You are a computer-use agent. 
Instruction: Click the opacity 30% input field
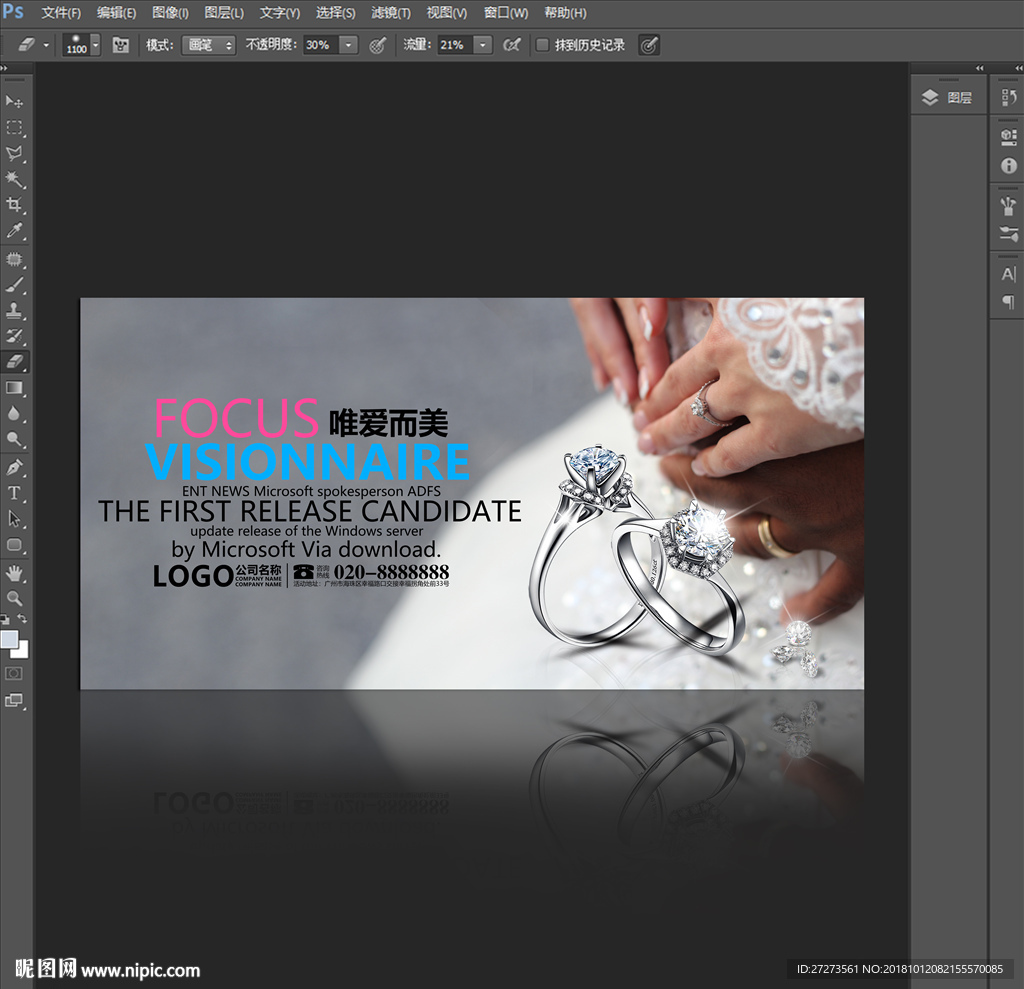coord(321,45)
